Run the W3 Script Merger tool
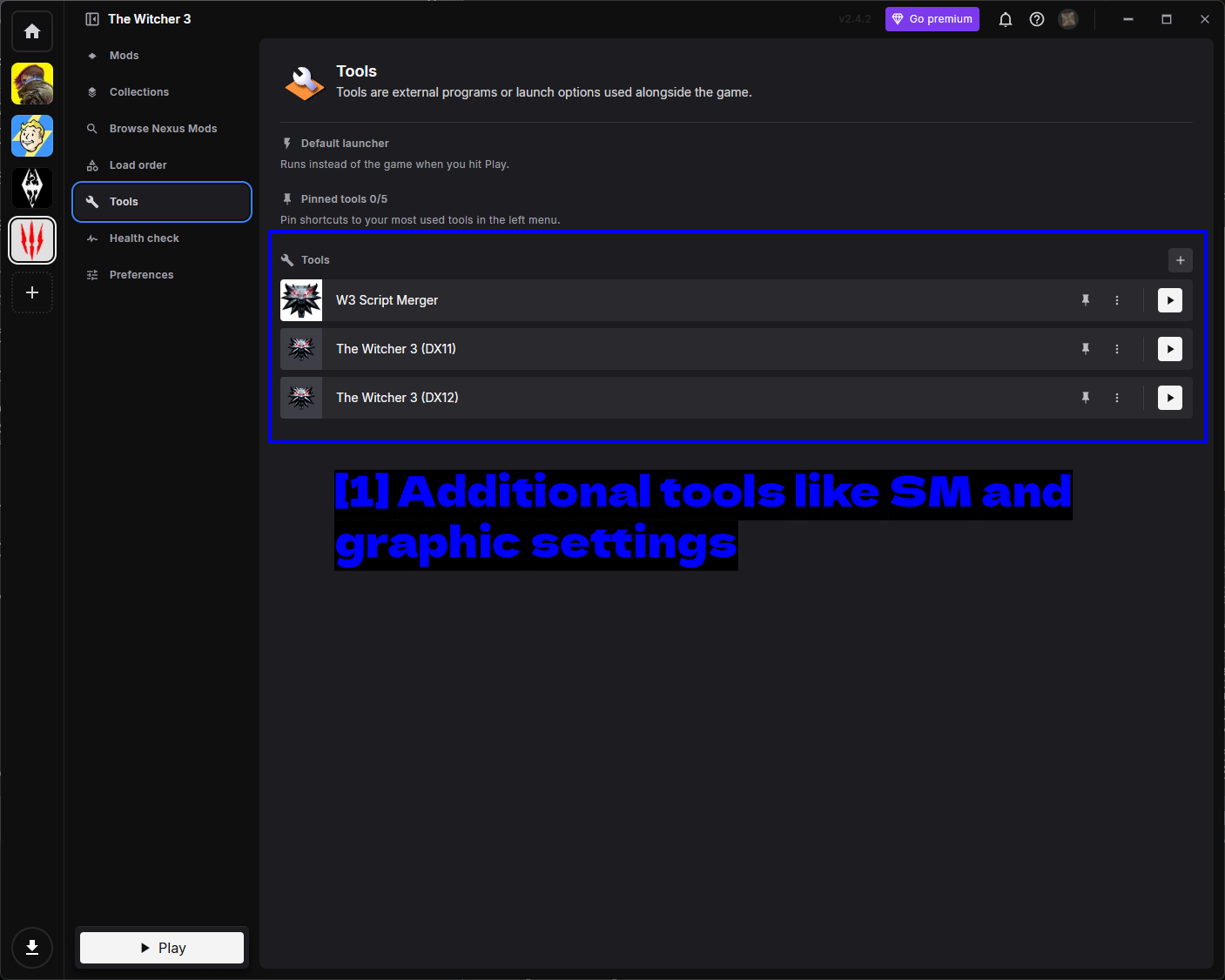Screen dimensions: 1225x980 pos(1170,300)
